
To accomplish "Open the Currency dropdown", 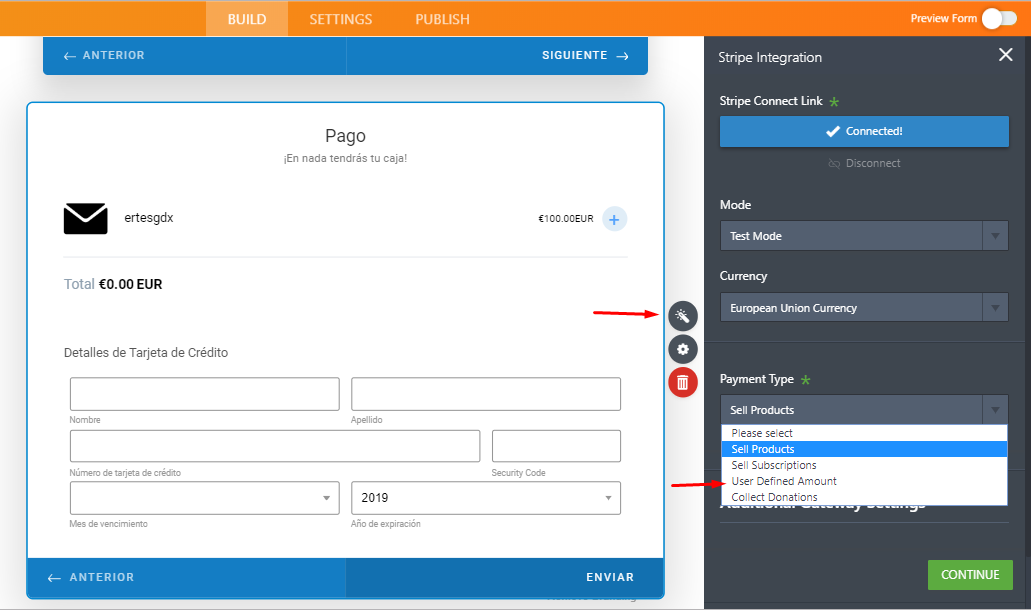I will click(864, 308).
